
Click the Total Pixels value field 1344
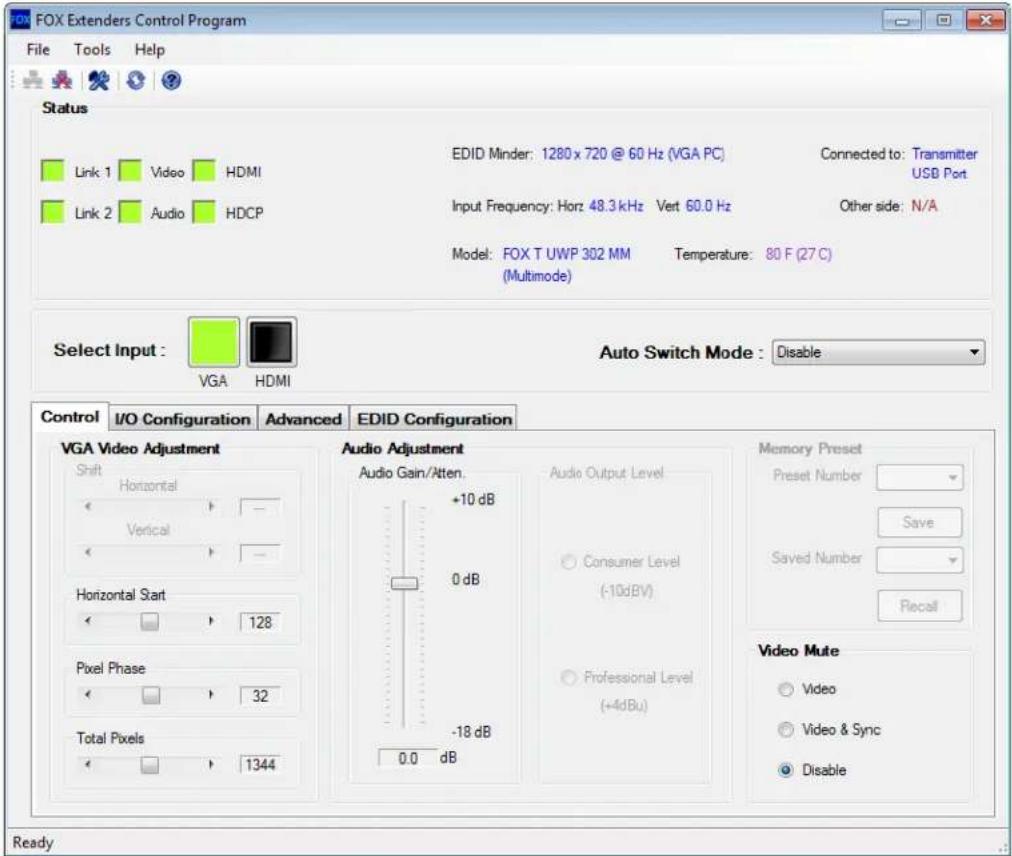(x=260, y=765)
